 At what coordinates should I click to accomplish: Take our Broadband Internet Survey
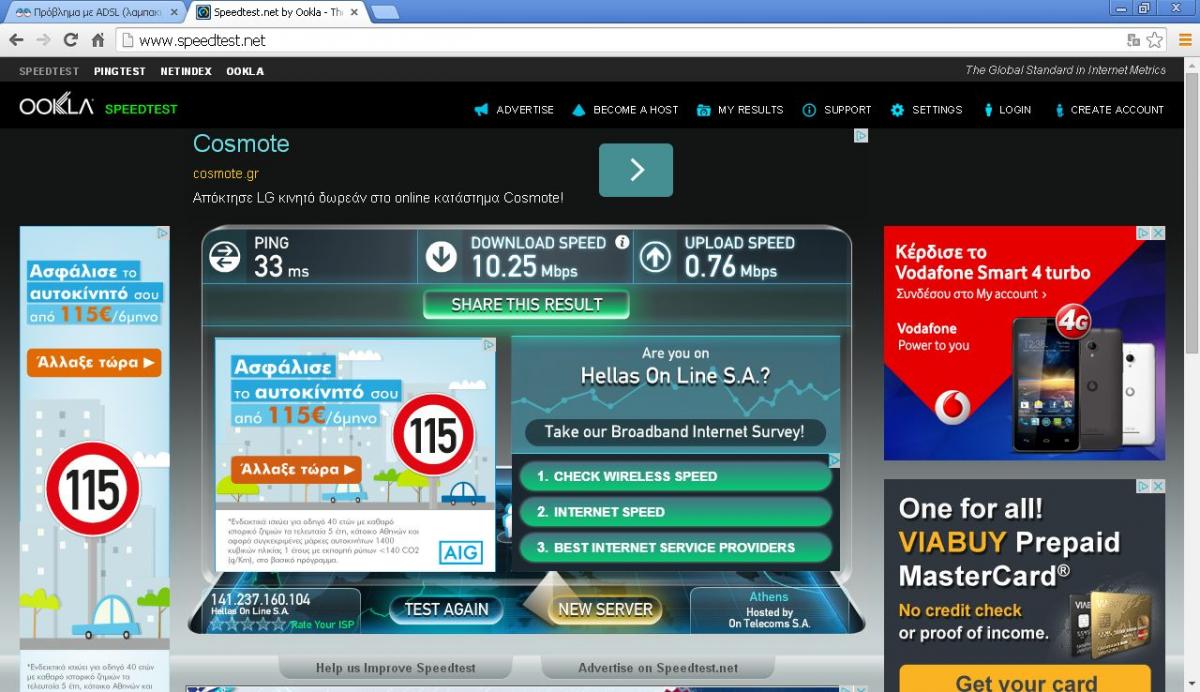[x=675, y=432]
